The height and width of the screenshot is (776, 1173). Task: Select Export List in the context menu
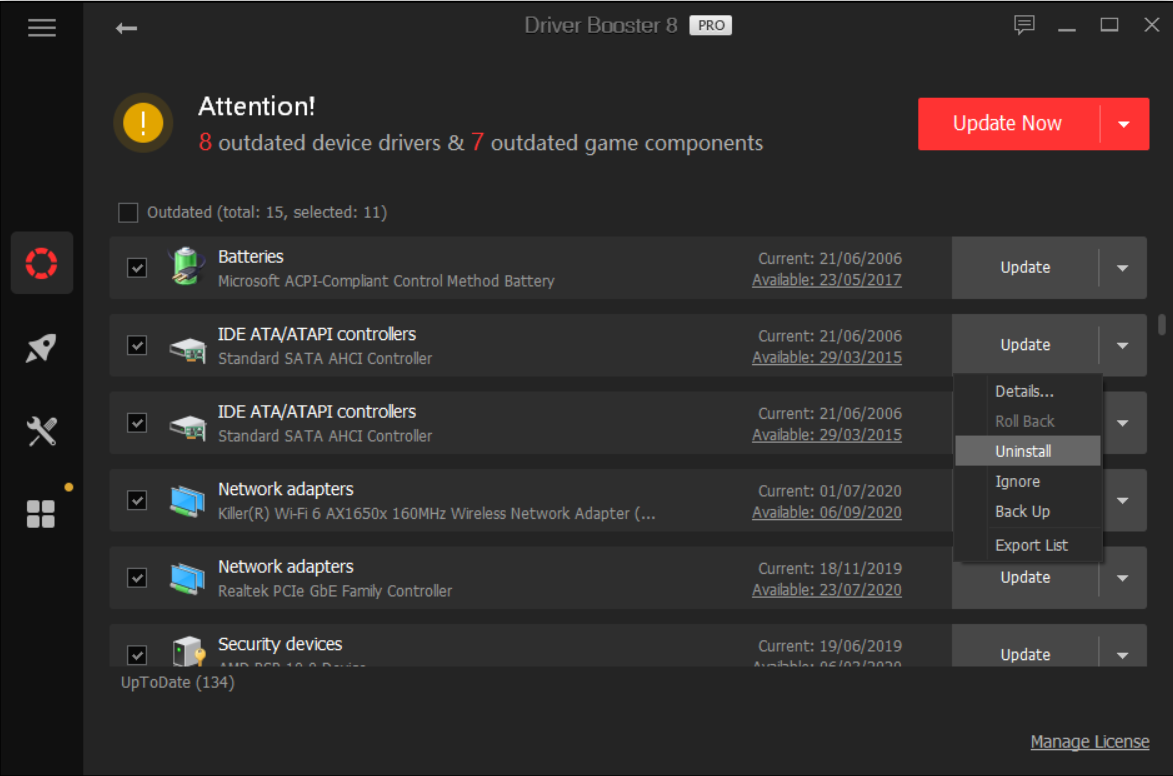click(x=1031, y=545)
